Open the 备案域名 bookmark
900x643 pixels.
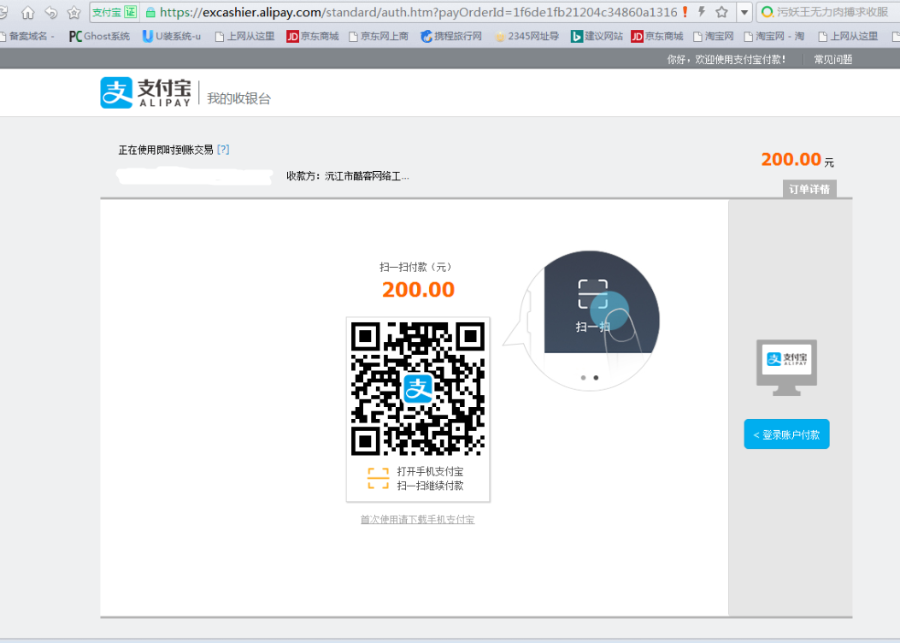click(28, 36)
